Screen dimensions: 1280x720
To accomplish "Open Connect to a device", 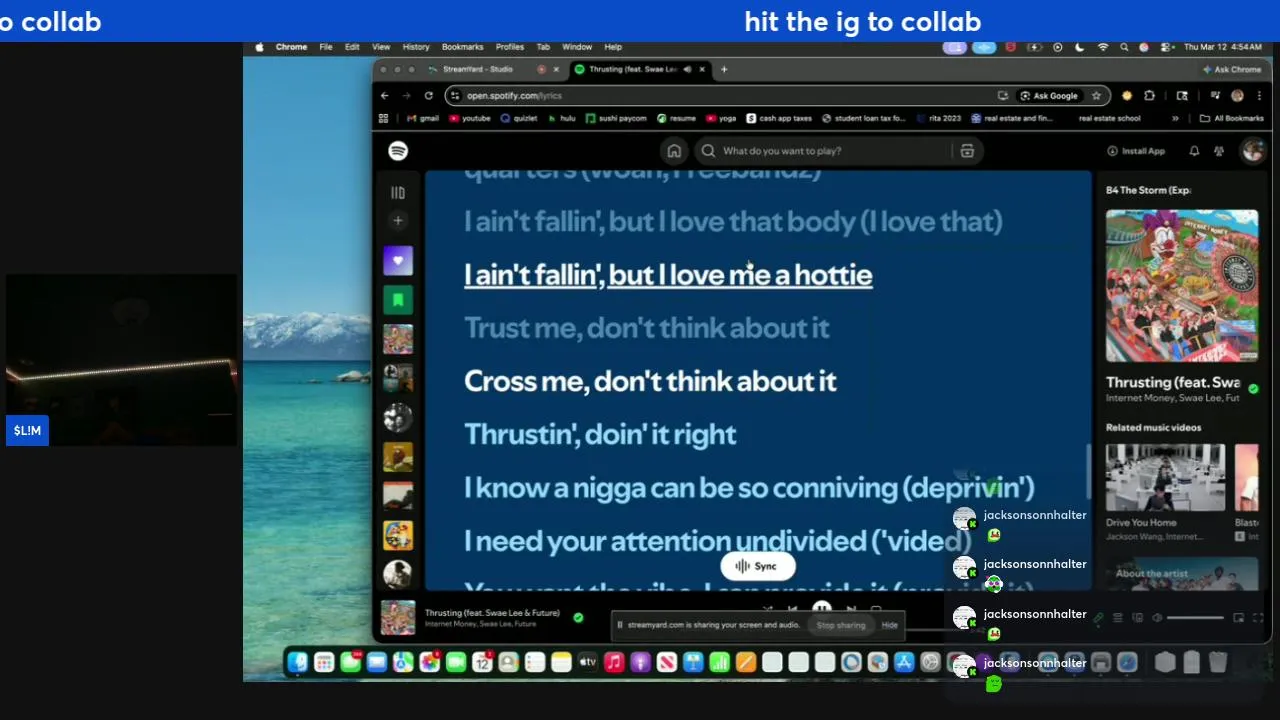I will 1137,618.
